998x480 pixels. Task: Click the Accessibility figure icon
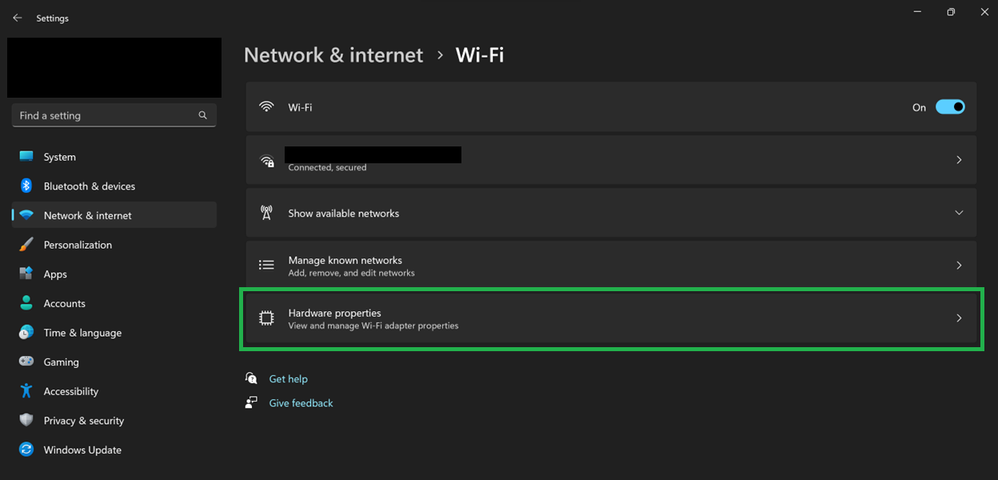point(26,391)
